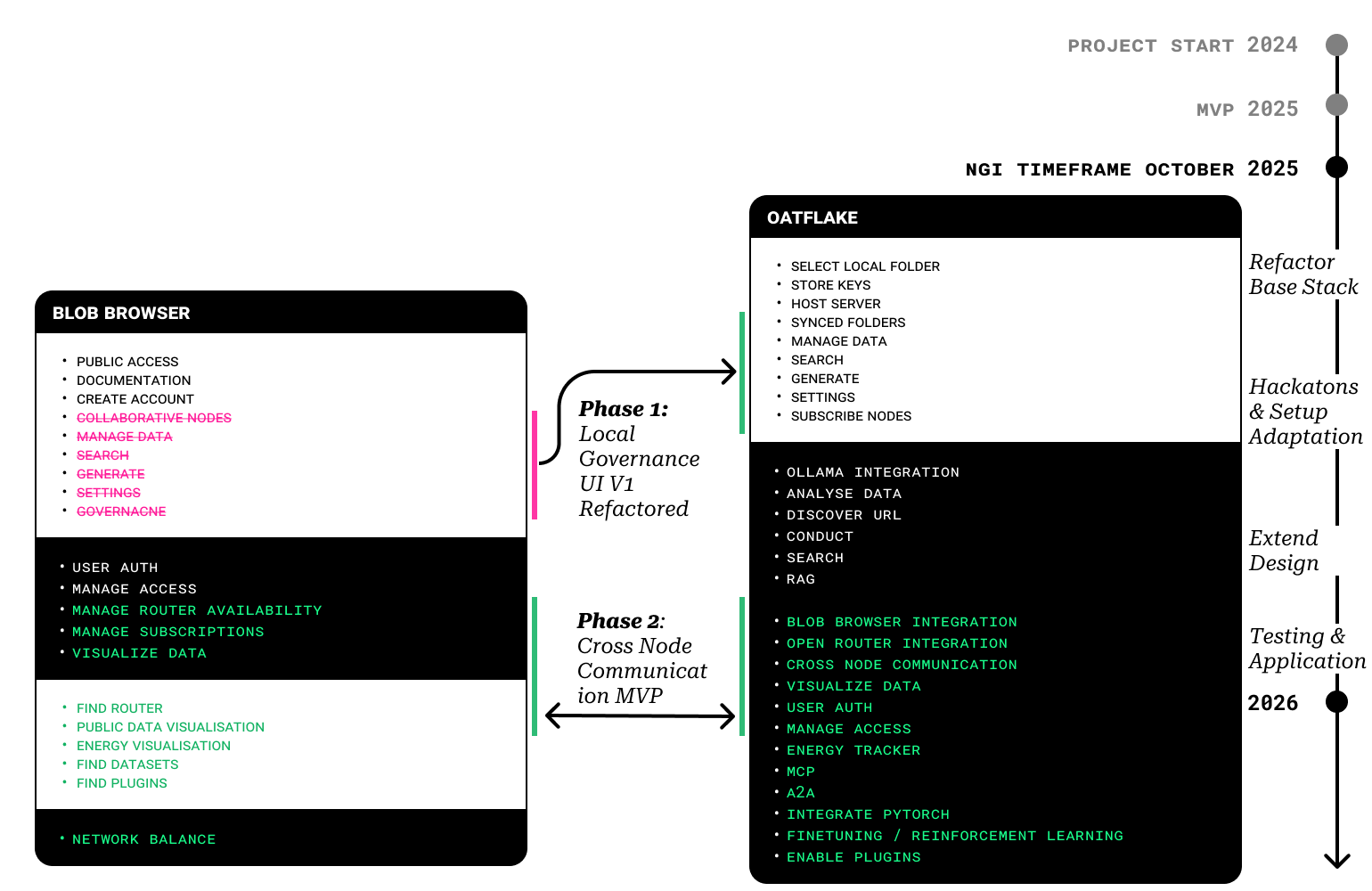Click struck-through COLLABORATIVE NODES item
Viewport: 1372px width, 891px height.
[x=154, y=418]
